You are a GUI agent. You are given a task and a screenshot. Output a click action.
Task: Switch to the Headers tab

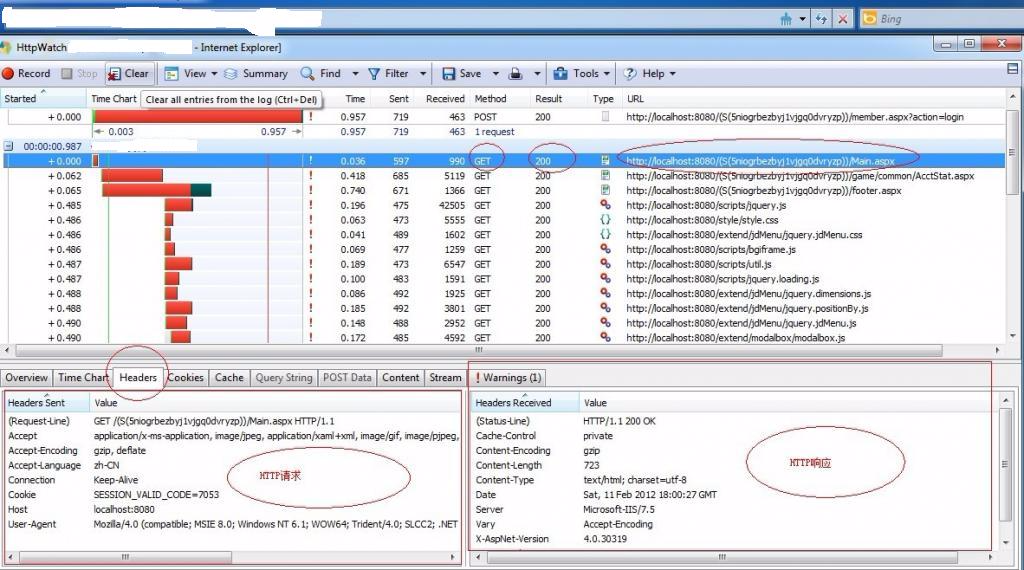pyautogui.click(x=138, y=377)
